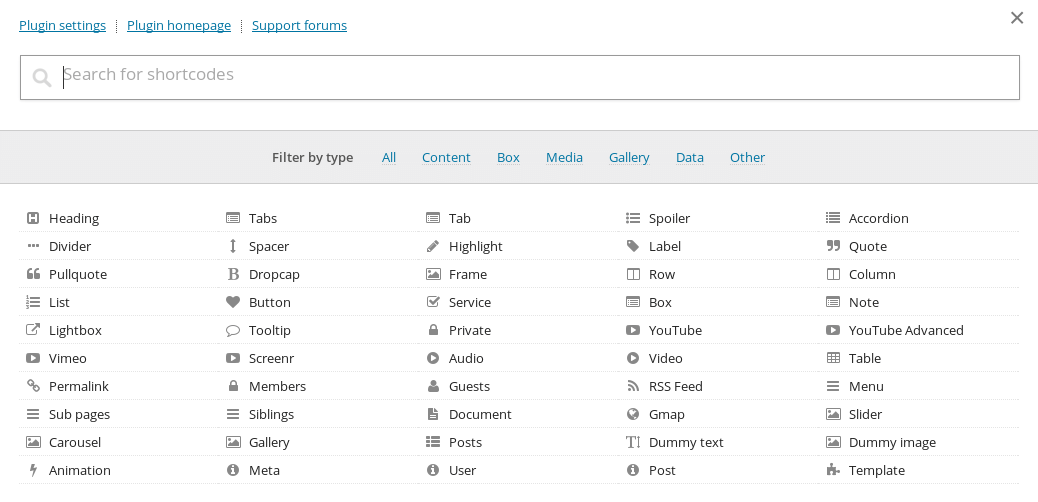
Task: Click the Private padlock icon
Action: pos(433,330)
